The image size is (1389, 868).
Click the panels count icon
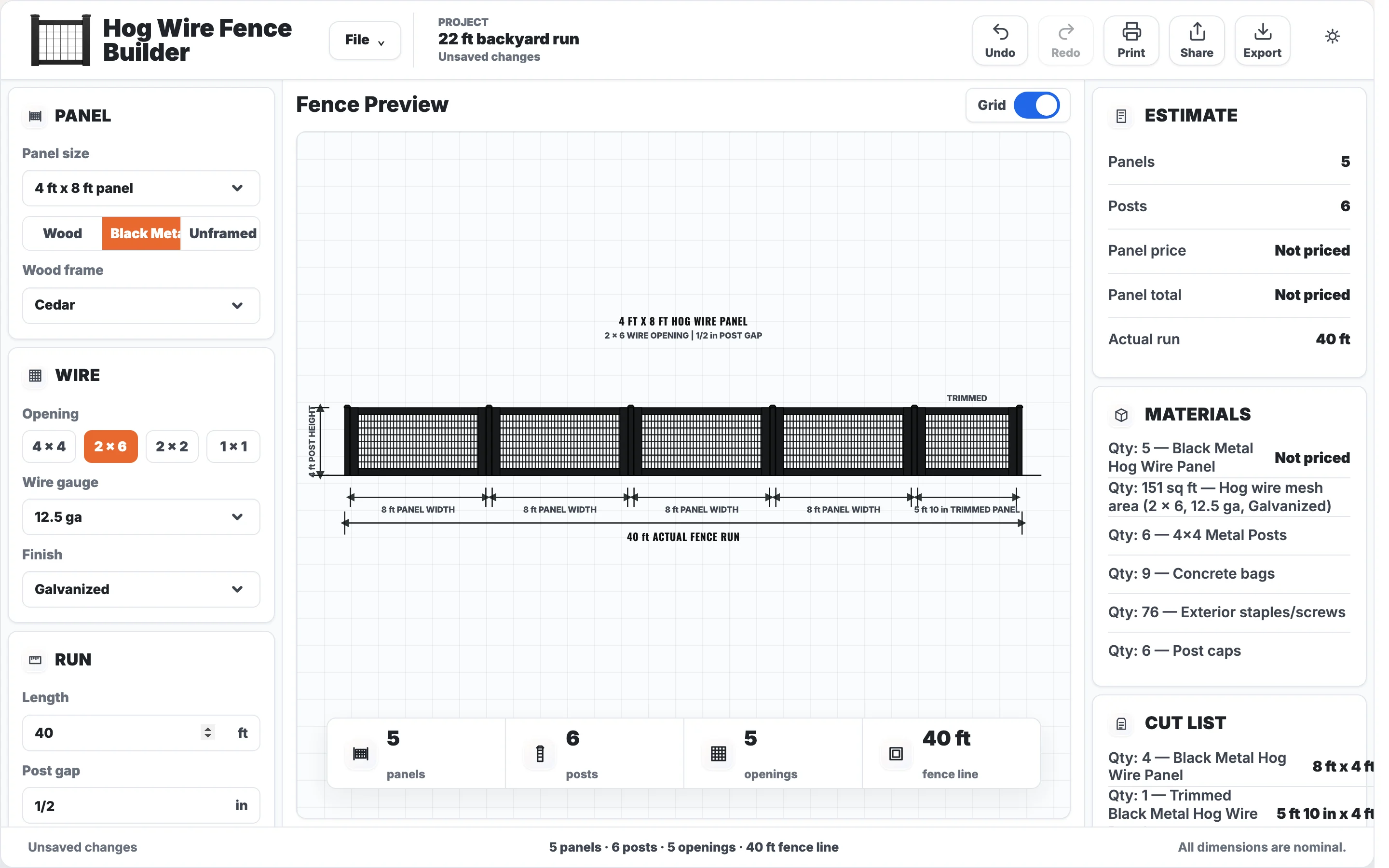point(360,754)
